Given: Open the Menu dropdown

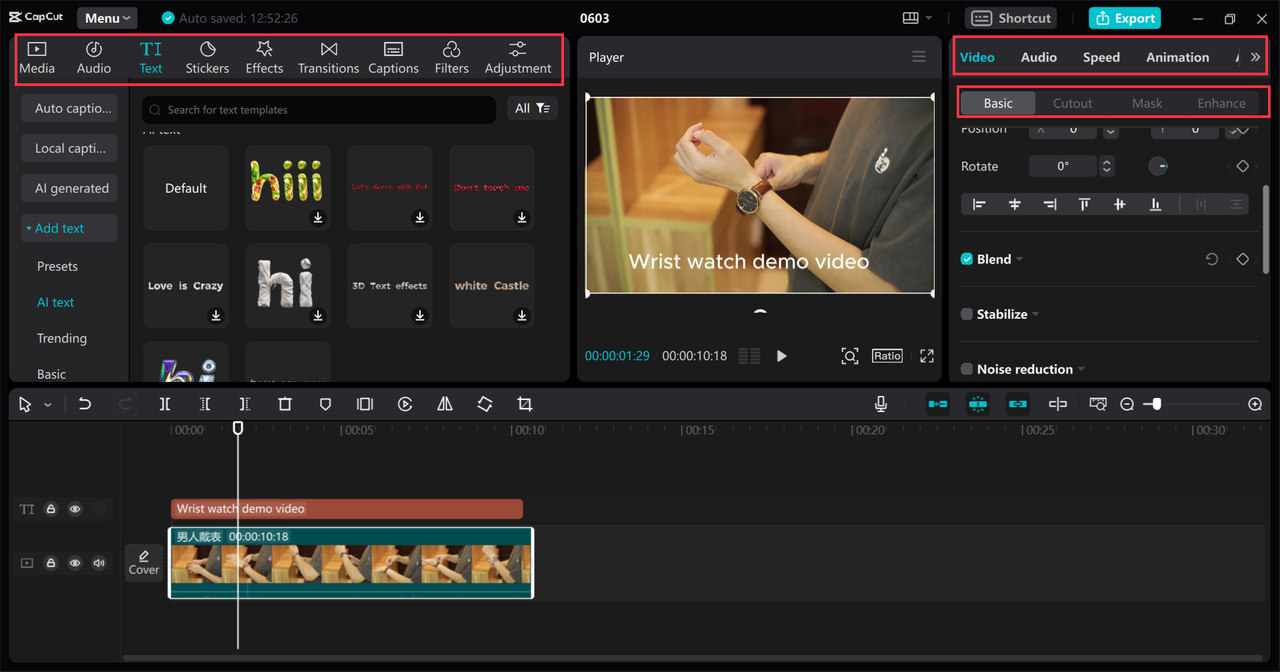Looking at the screenshot, I should point(107,18).
